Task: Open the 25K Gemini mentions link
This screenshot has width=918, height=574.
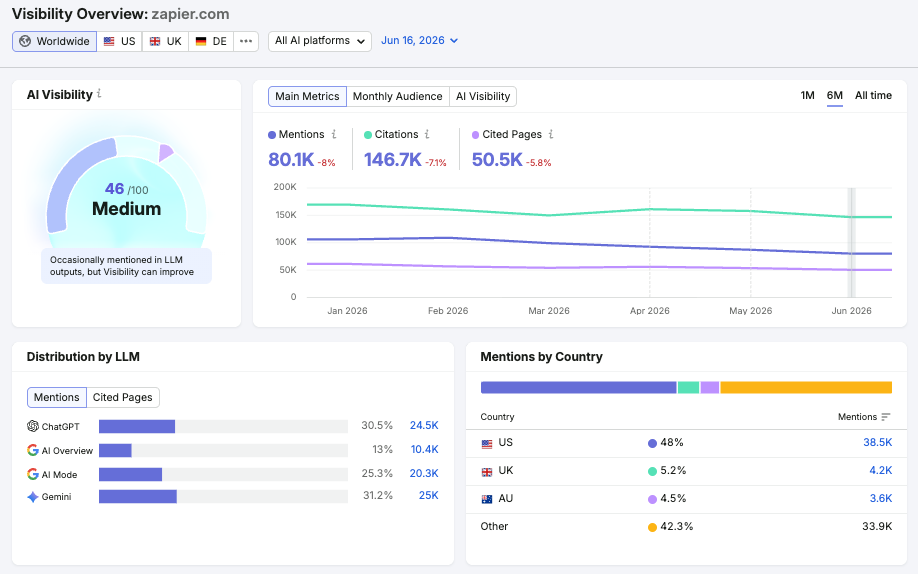Action: click(x=428, y=496)
